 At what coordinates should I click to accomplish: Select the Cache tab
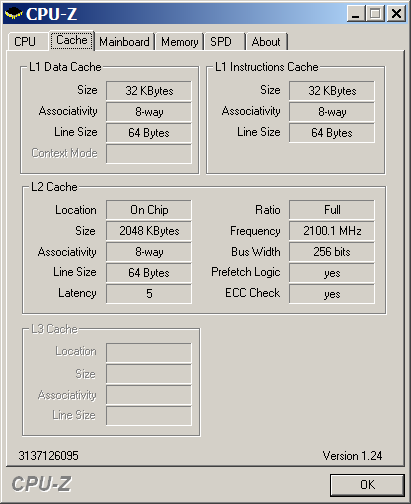72,40
